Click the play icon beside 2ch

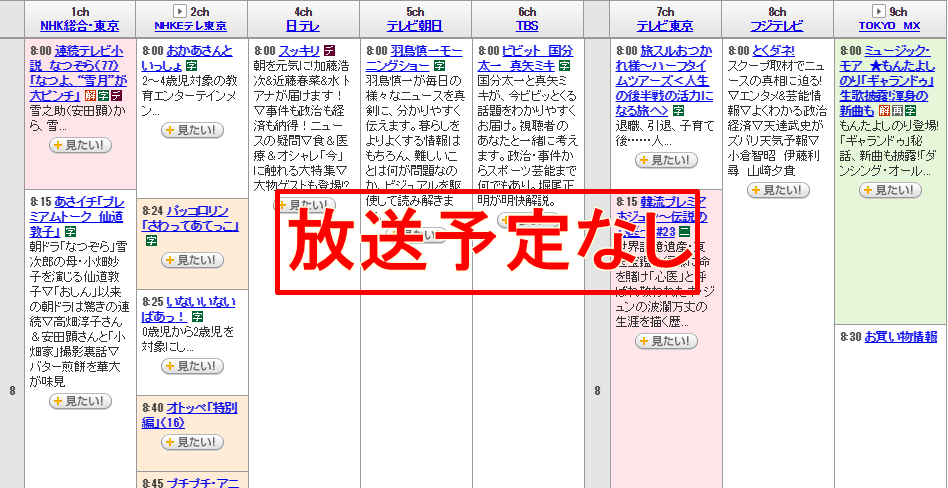[179, 11]
